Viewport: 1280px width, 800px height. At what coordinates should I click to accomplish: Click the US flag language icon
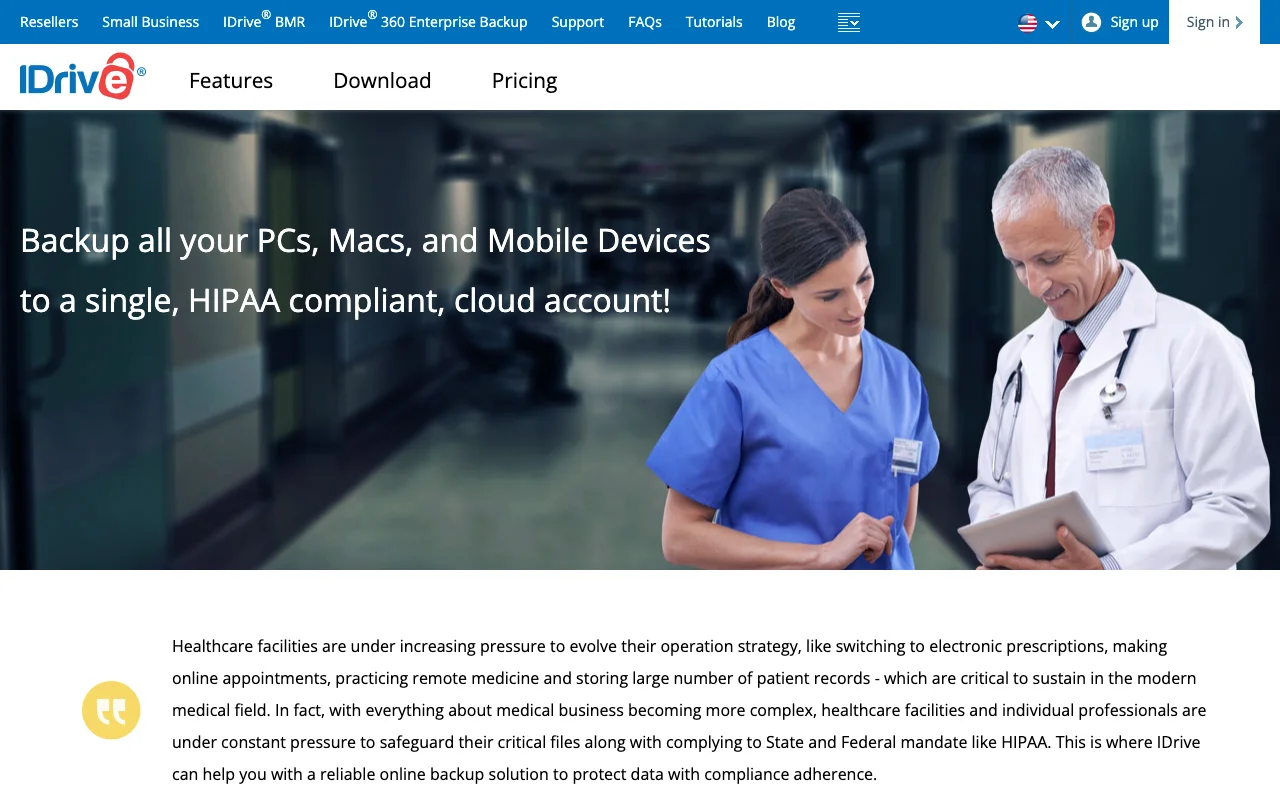click(1027, 23)
